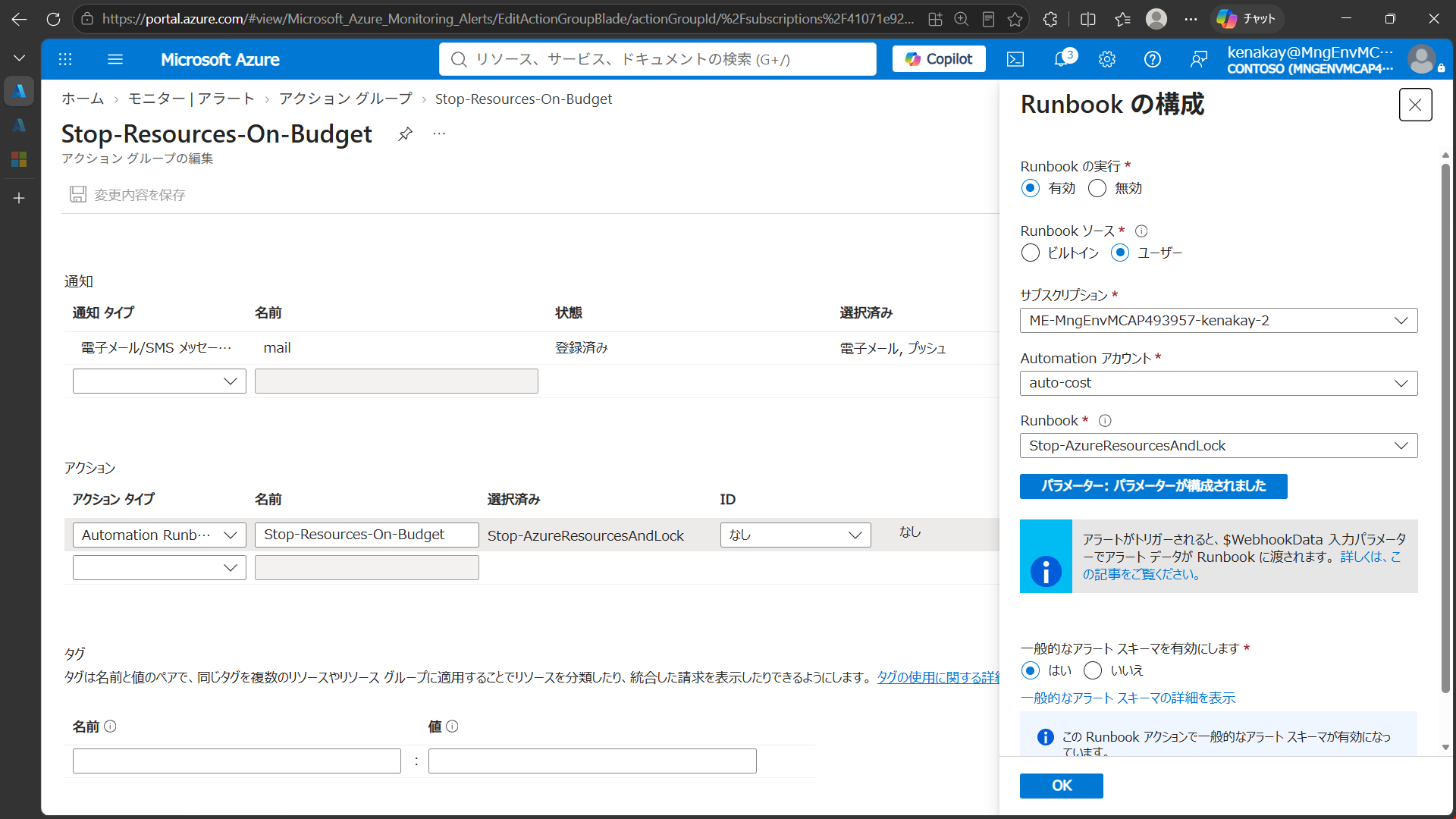The height and width of the screenshot is (819, 1456).
Task: Click Stop-Resources-On-Budget breadcrumb
Action: [x=523, y=99]
